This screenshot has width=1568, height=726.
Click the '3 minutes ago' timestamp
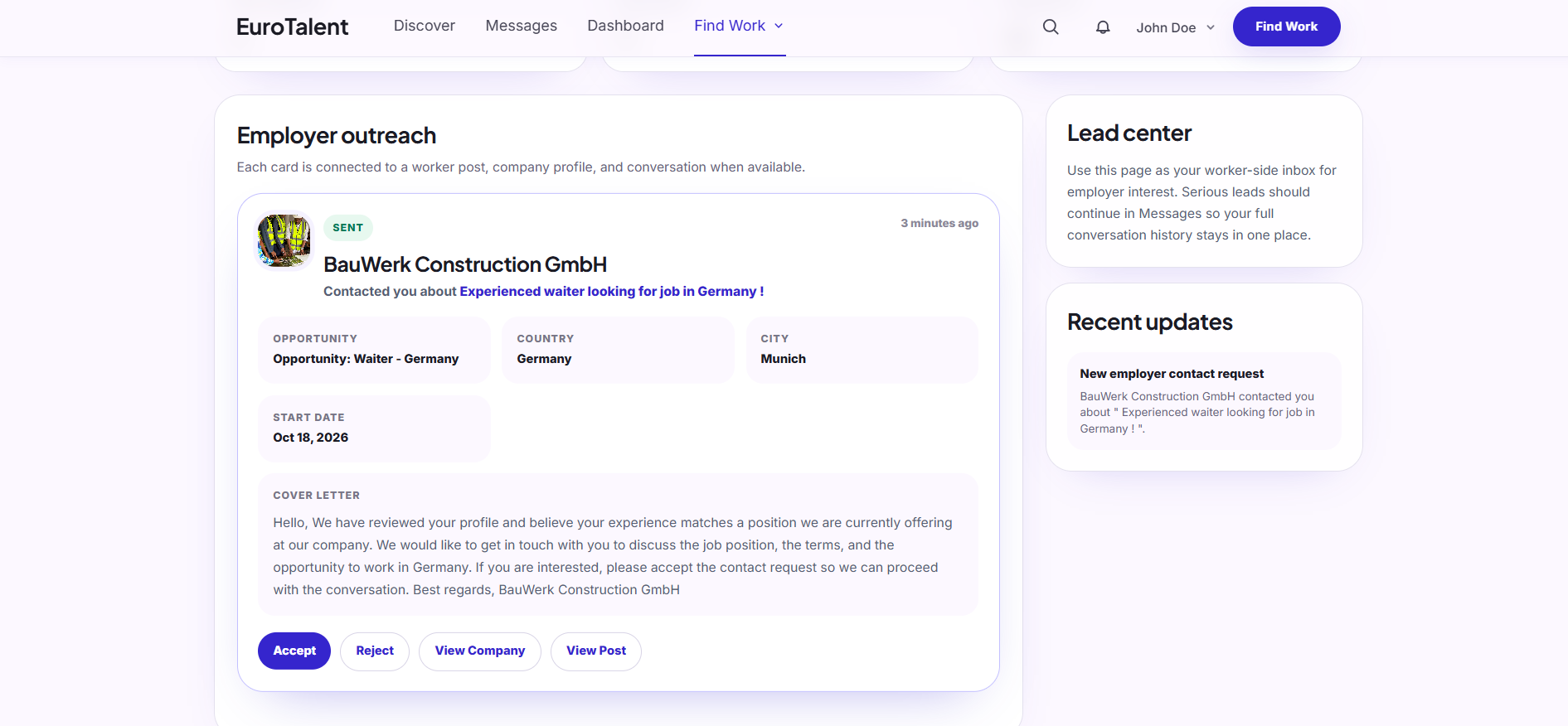tap(939, 223)
